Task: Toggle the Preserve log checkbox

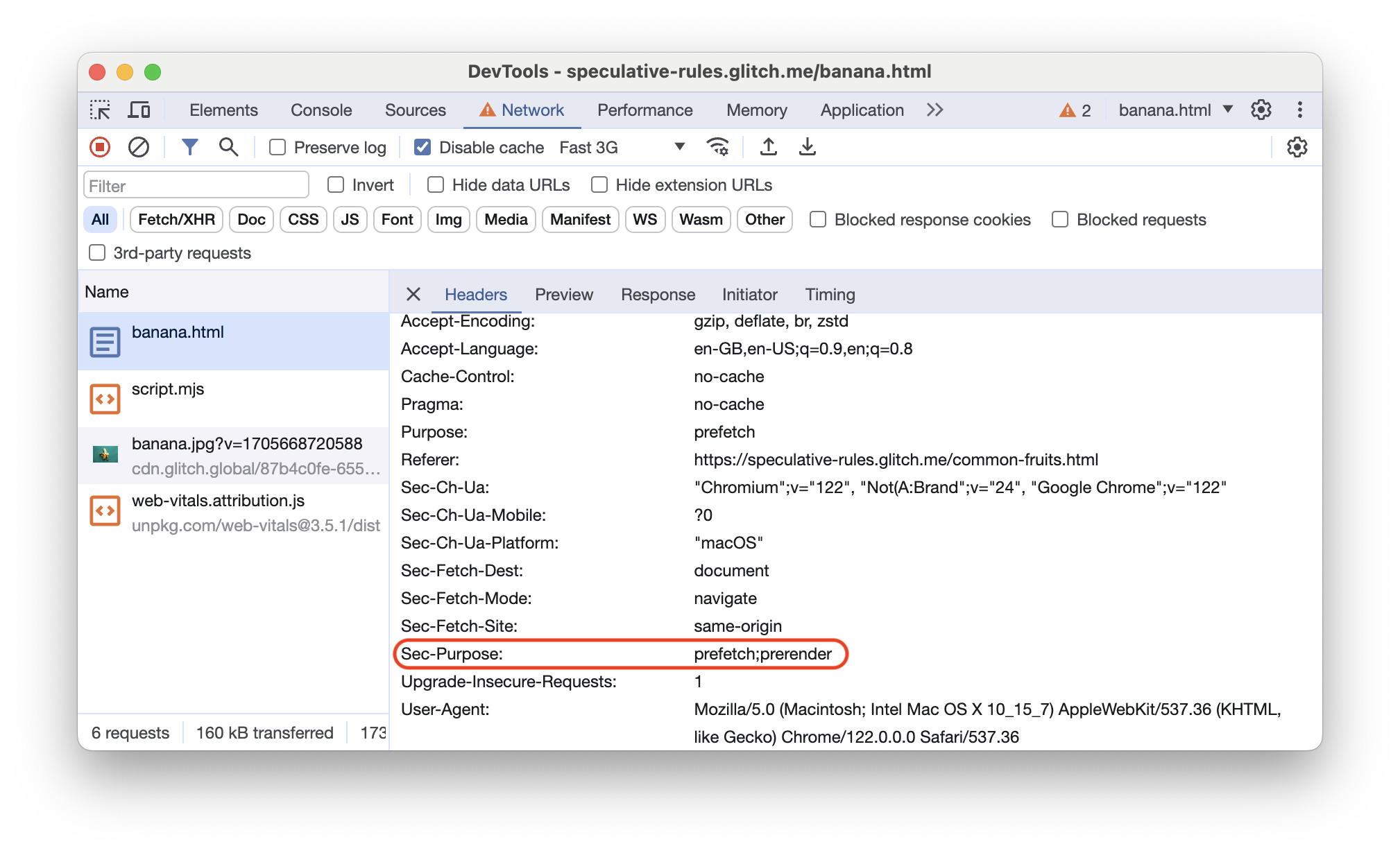Action: click(277, 148)
